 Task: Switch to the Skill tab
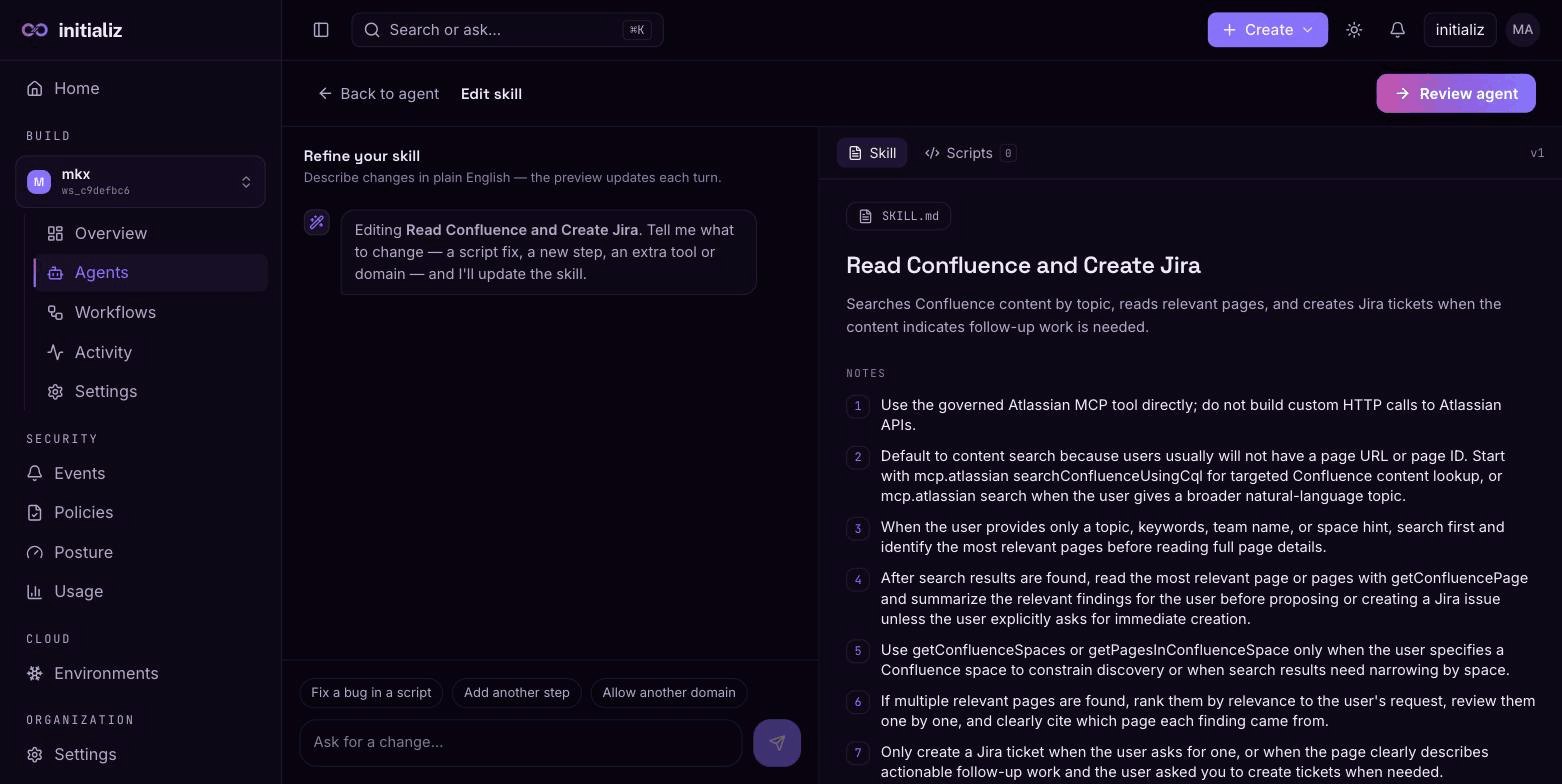(x=872, y=153)
